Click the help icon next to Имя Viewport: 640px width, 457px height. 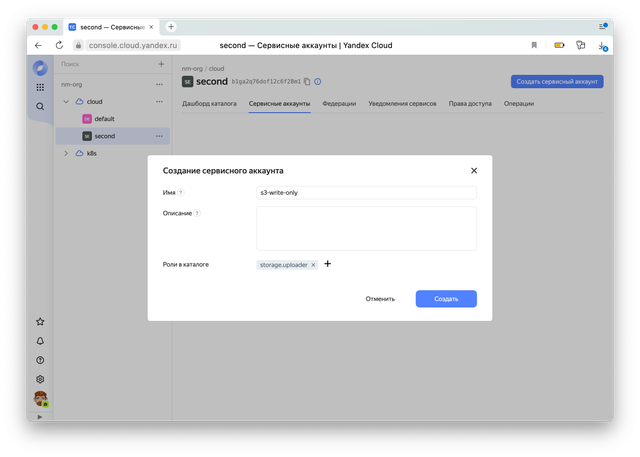tap(181, 192)
